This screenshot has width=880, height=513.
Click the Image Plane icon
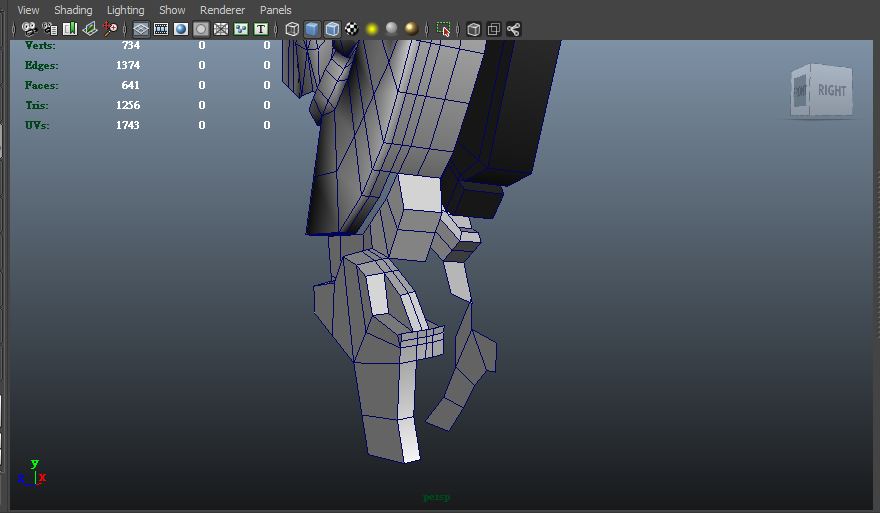coord(90,29)
